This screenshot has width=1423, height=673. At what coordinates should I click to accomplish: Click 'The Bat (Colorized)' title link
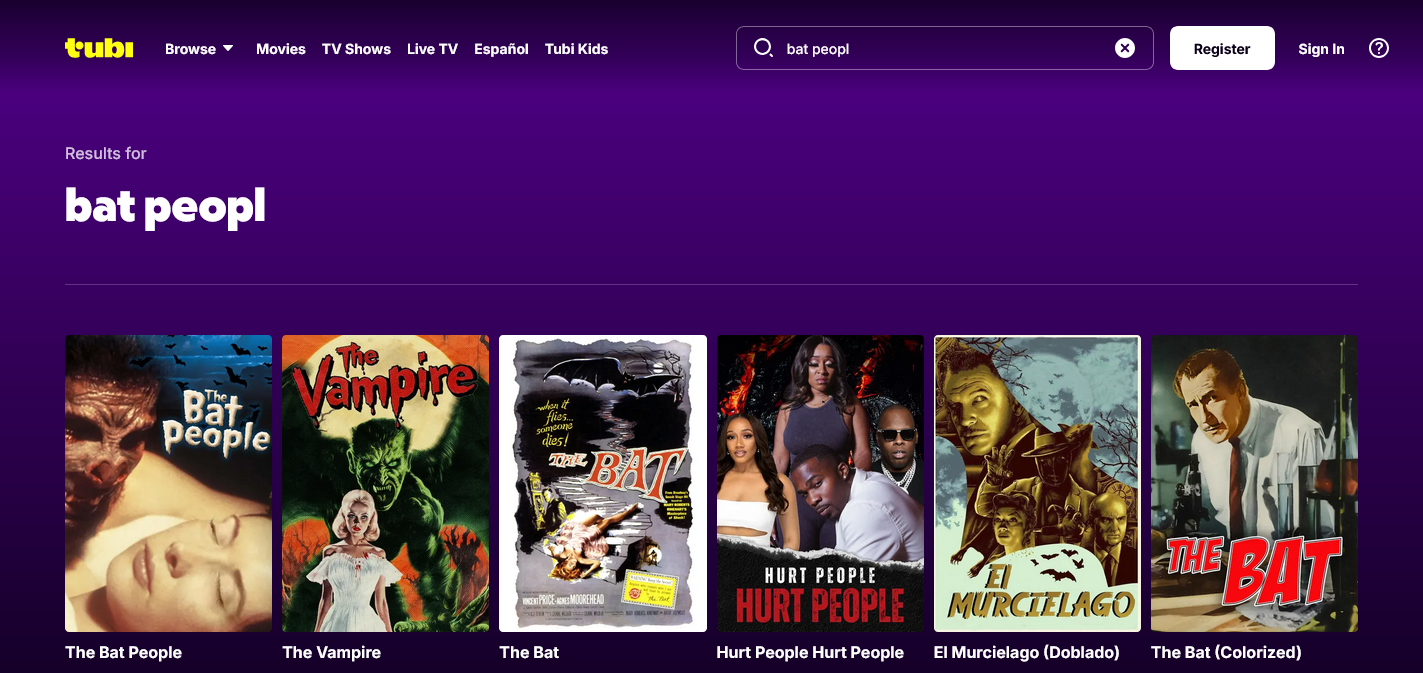pyautogui.click(x=1226, y=652)
